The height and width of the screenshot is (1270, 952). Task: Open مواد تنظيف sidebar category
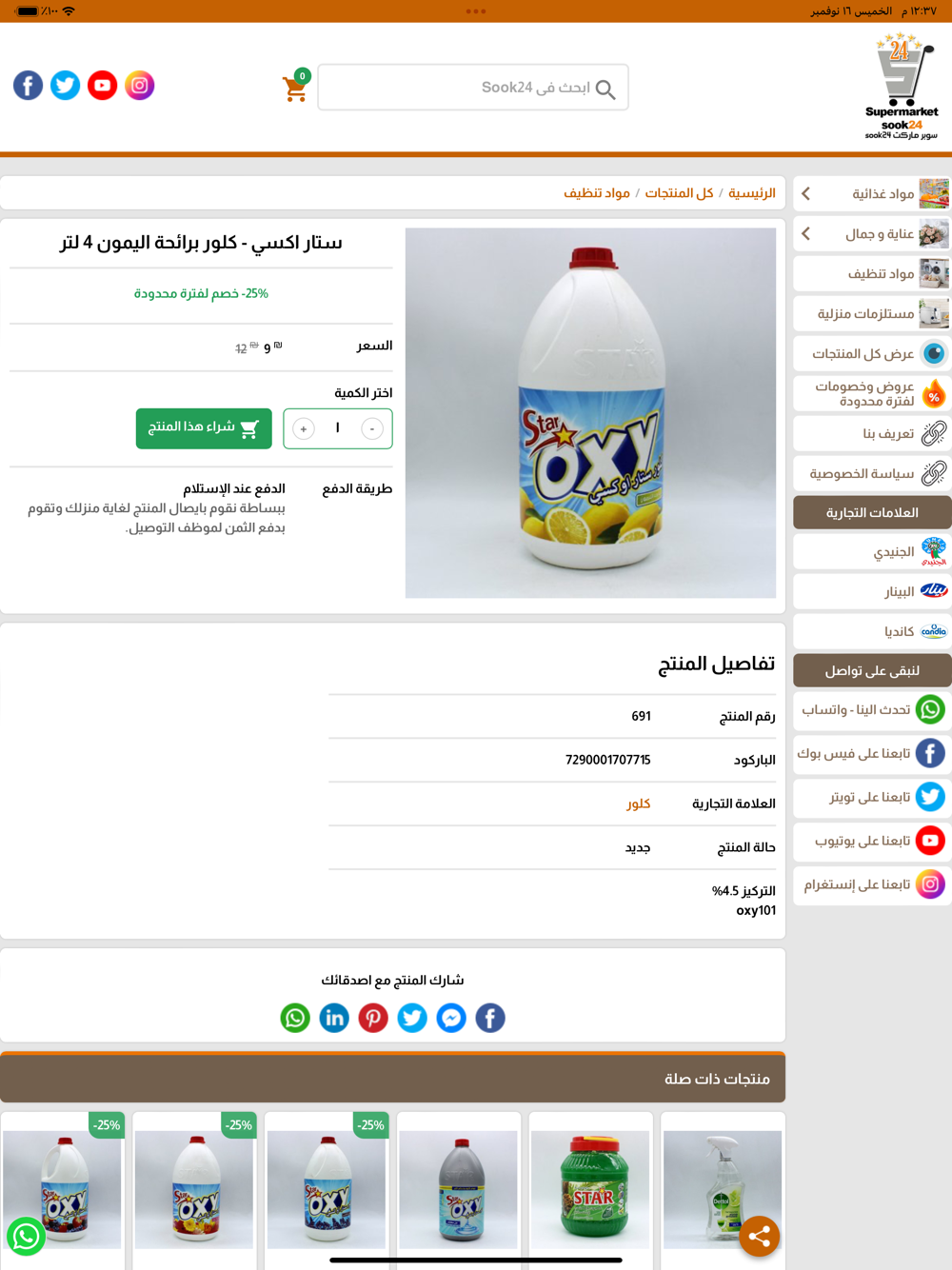click(x=872, y=274)
